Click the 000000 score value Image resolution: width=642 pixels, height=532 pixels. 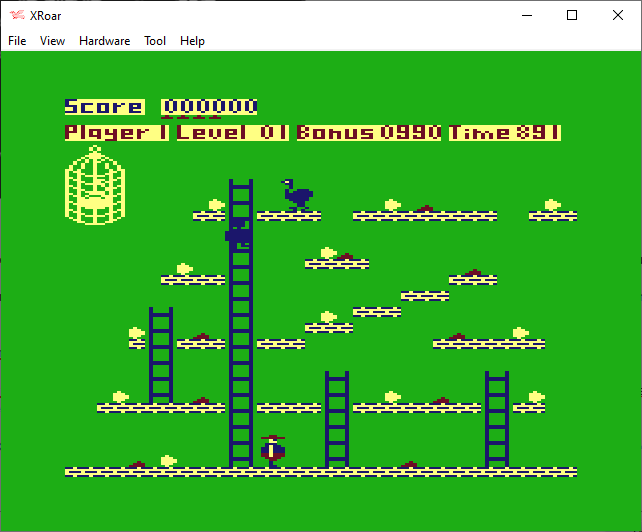coord(209,107)
